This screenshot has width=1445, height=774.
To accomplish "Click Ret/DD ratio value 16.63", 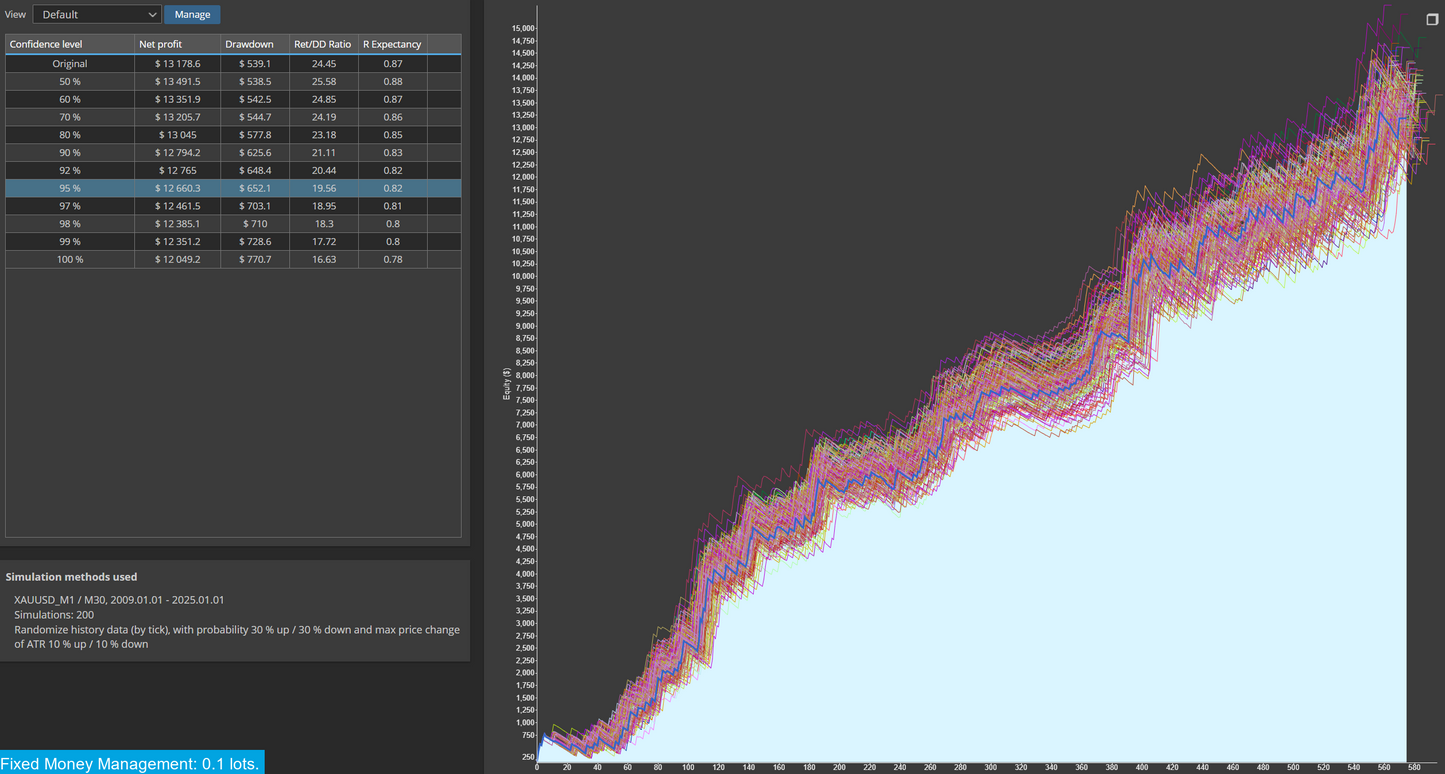I will point(323,259).
